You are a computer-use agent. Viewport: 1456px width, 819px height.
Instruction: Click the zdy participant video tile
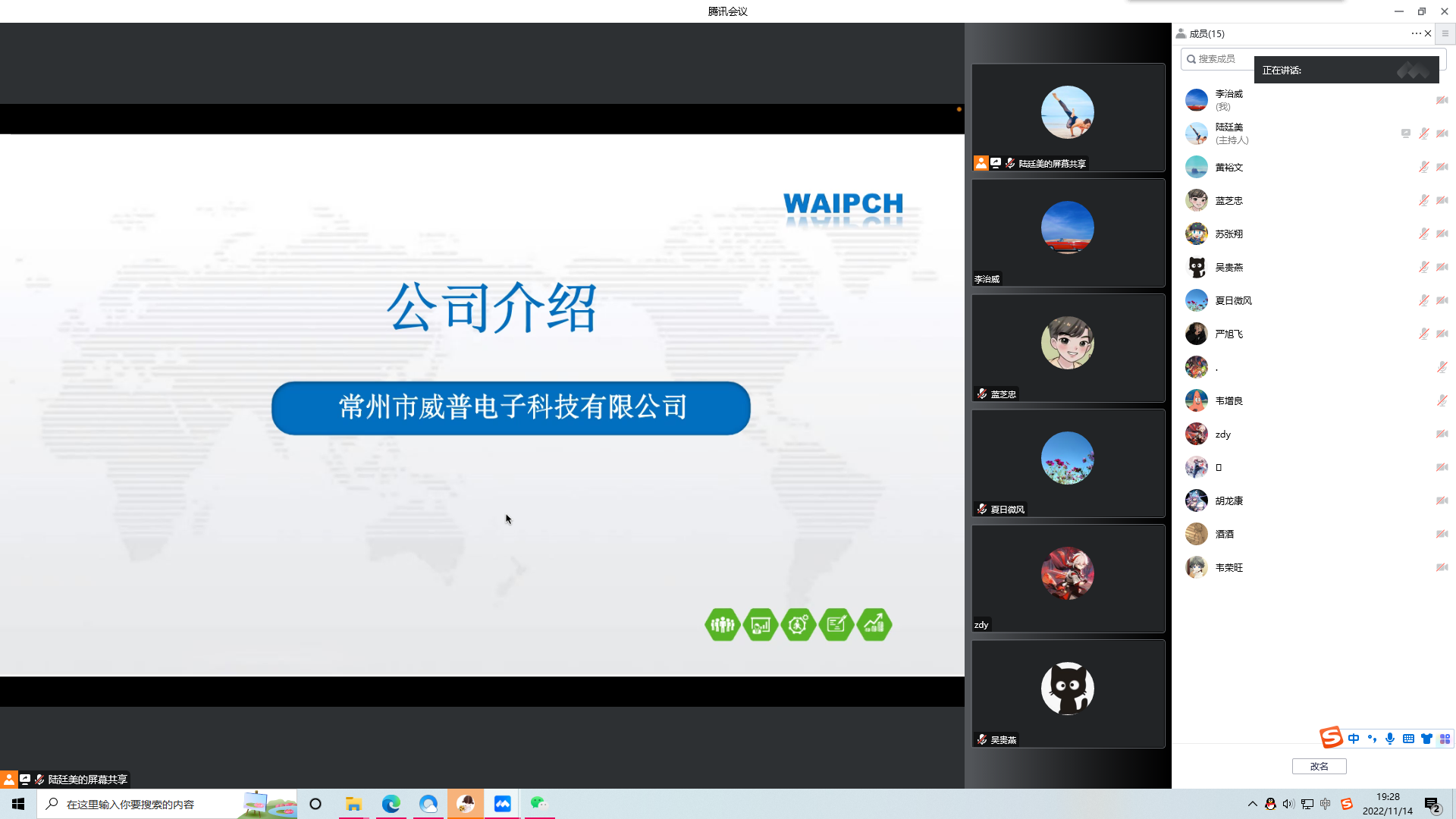1068,578
